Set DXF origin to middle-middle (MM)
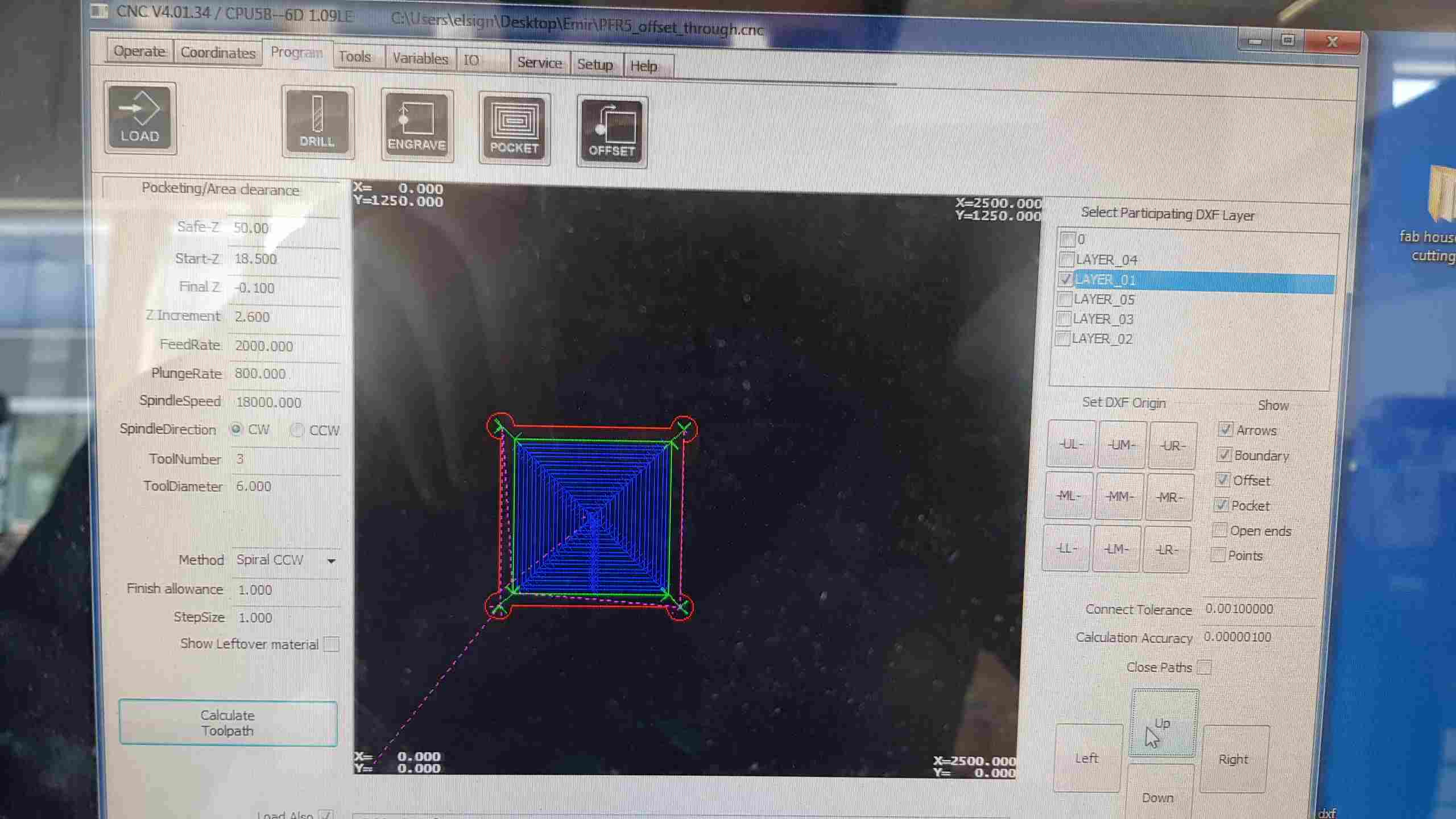This screenshot has width=1456, height=819. (x=1118, y=497)
